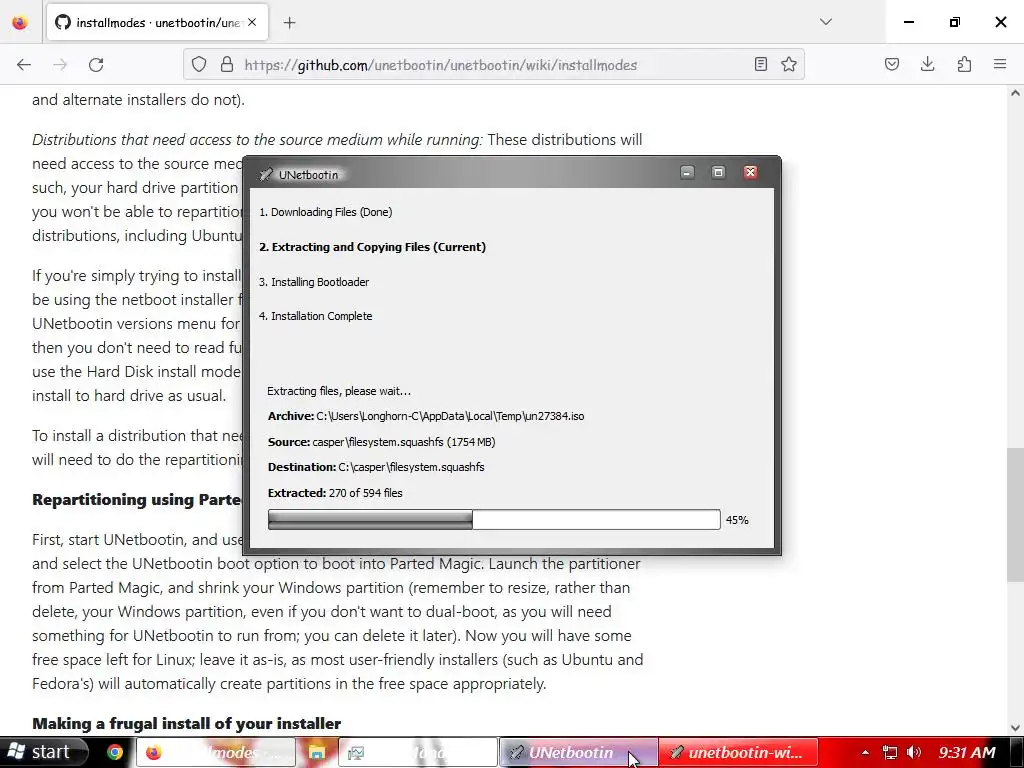Click 'Making a frugal install of your installer' heading
Image resolution: width=1024 pixels, height=768 pixels.
click(x=187, y=724)
